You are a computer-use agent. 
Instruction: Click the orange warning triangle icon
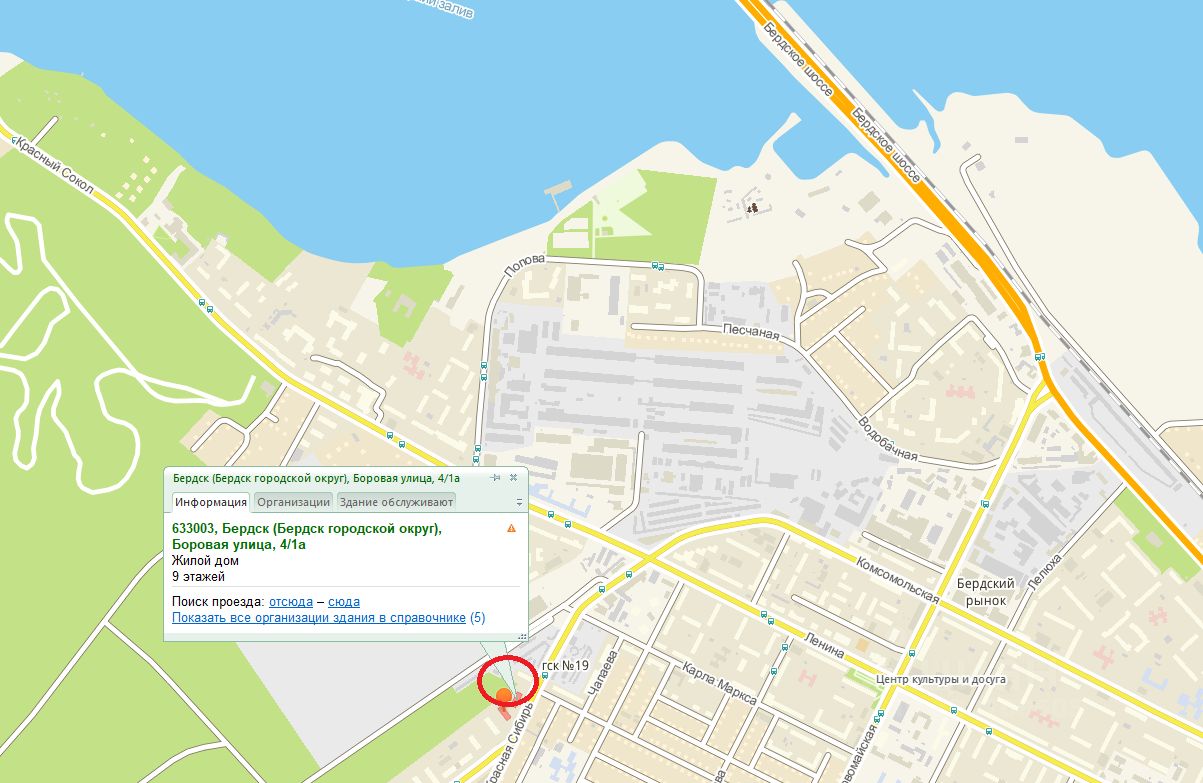pyautogui.click(x=511, y=527)
